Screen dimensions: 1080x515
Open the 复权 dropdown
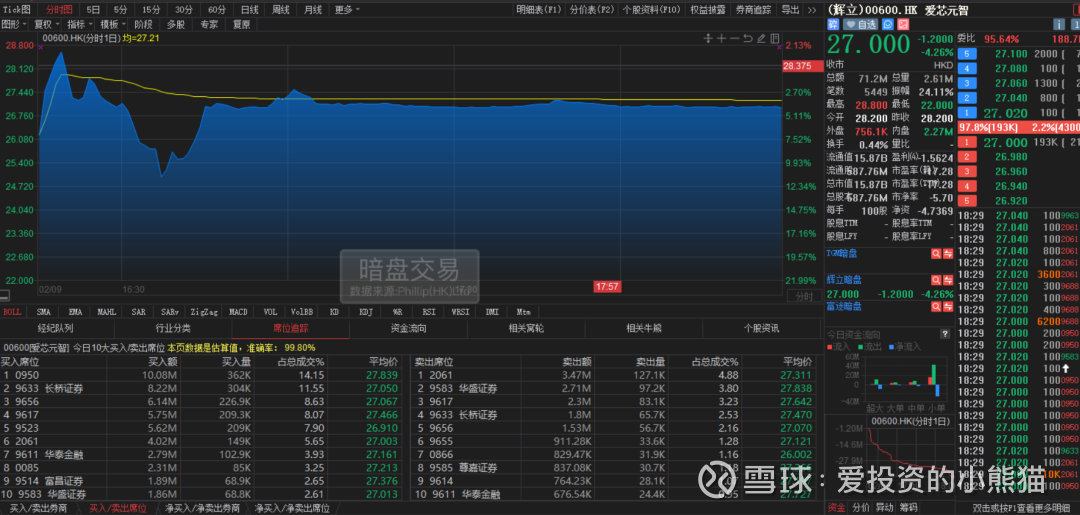pyautogui.click(x=45, y=24)
